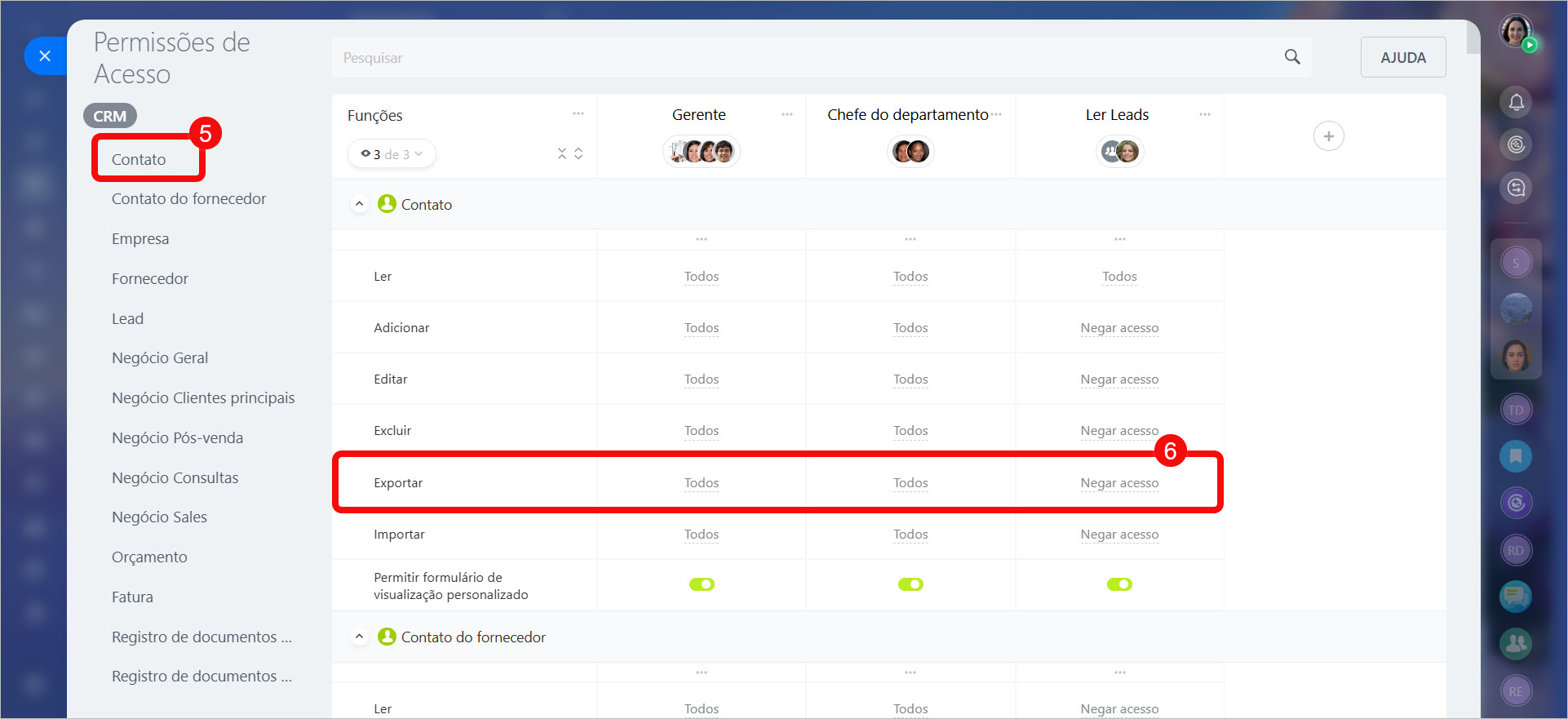
Task: Open the notifications bell icon
Action: (x=1516, y=102)
